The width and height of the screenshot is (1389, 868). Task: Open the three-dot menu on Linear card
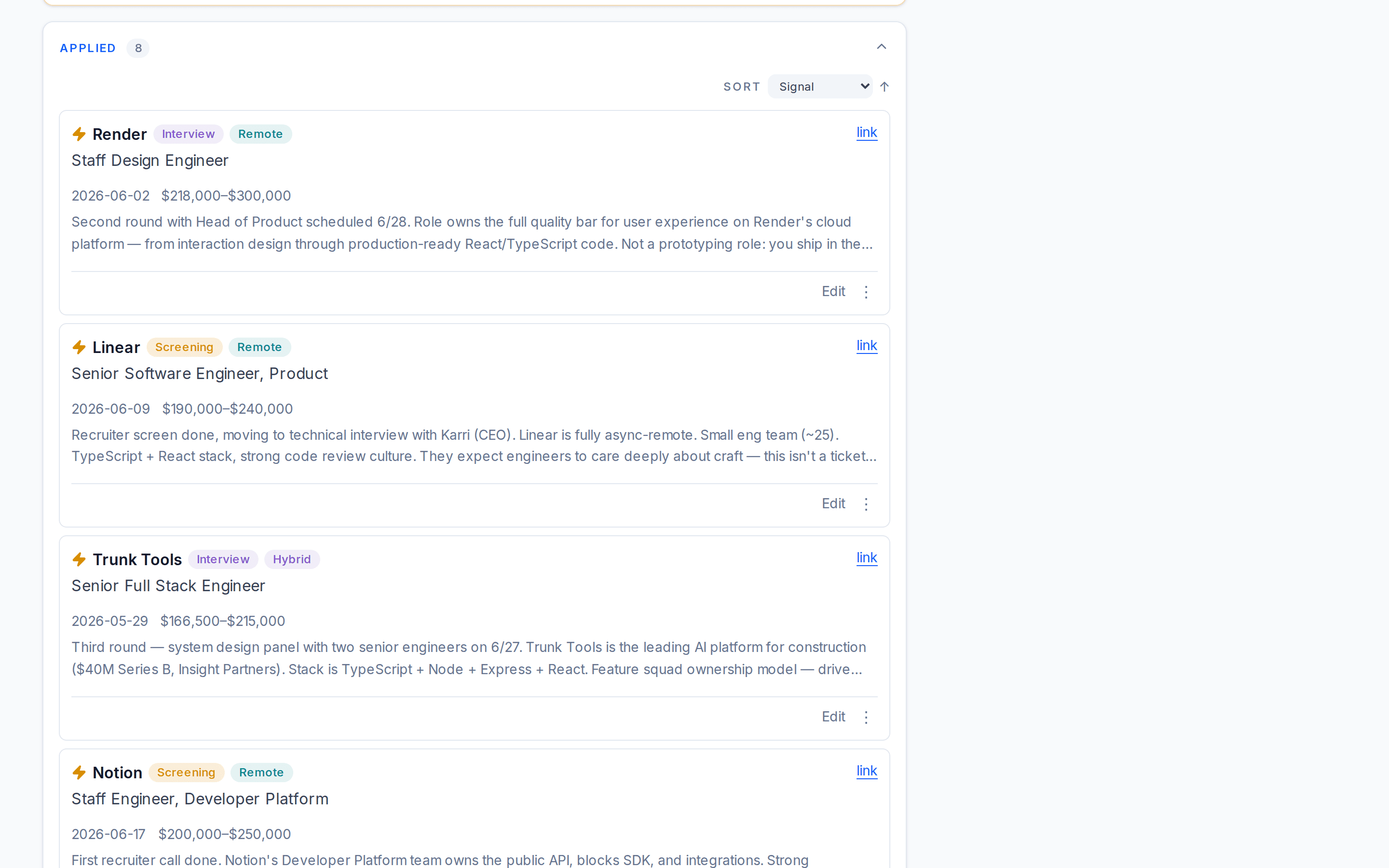866,504
